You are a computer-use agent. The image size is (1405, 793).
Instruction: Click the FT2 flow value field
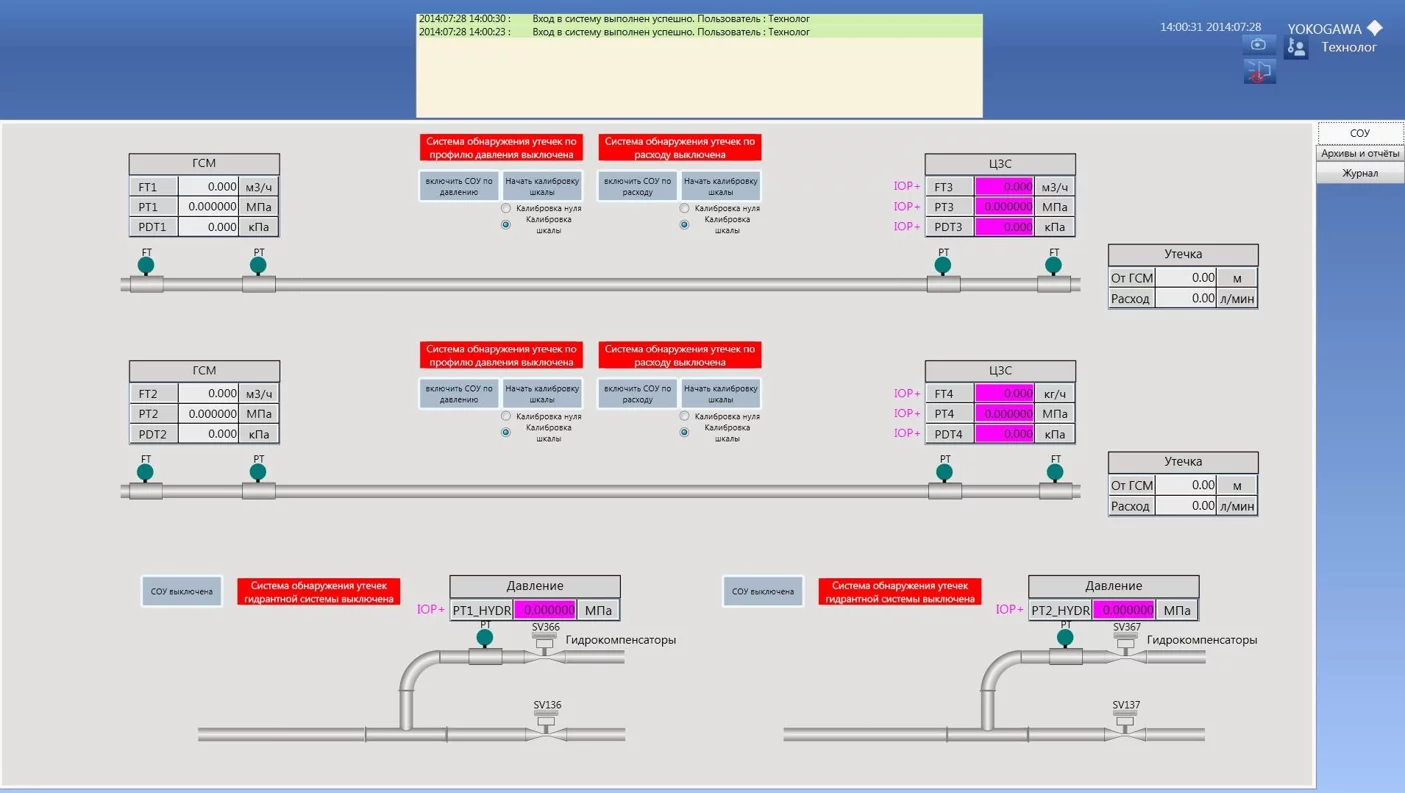pos(209,393)
